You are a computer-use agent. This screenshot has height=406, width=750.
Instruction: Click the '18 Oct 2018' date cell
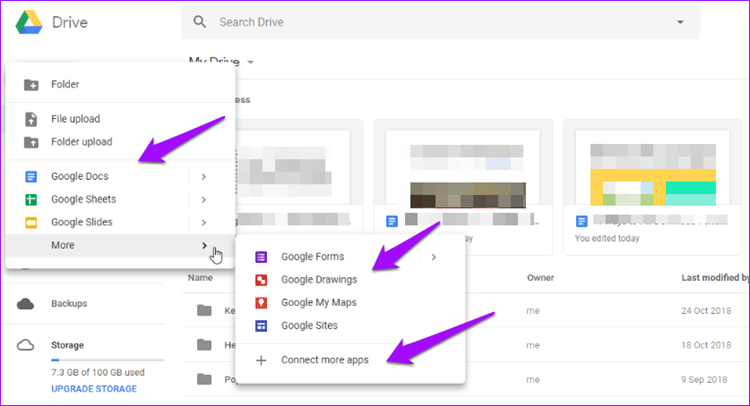(x=706, y=345)
